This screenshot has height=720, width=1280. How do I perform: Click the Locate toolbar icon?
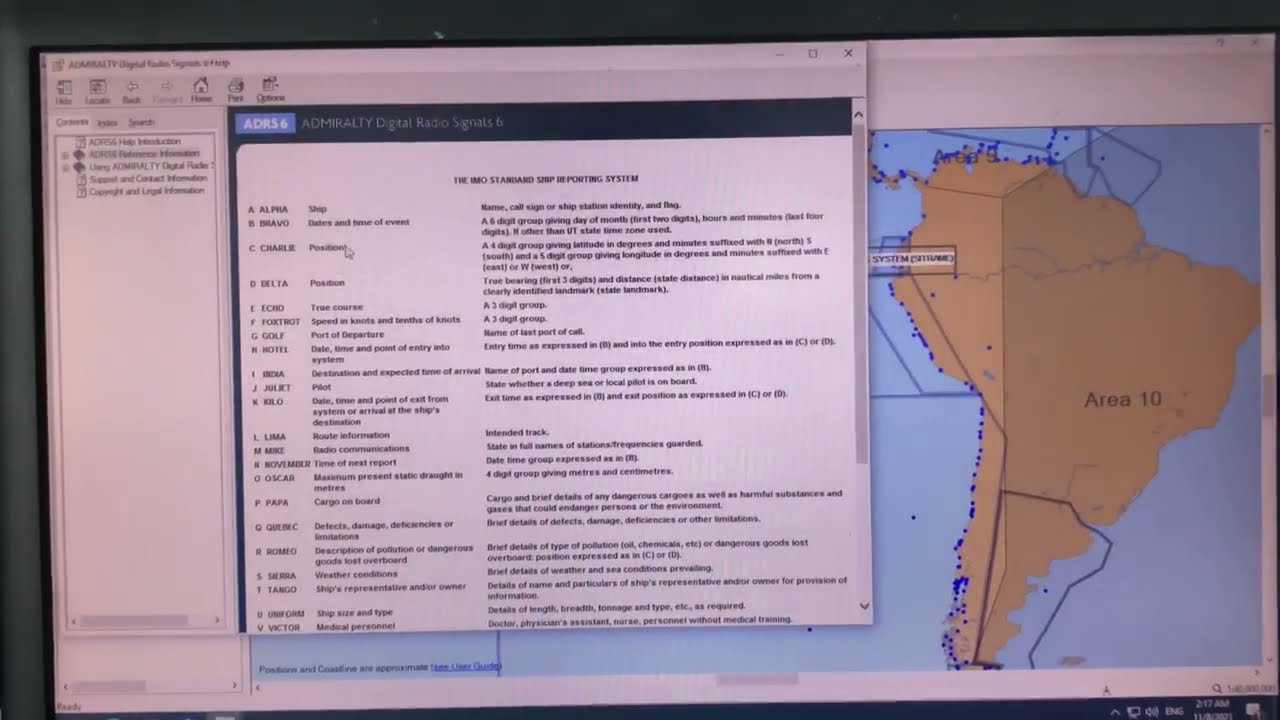tap(97, 91)
